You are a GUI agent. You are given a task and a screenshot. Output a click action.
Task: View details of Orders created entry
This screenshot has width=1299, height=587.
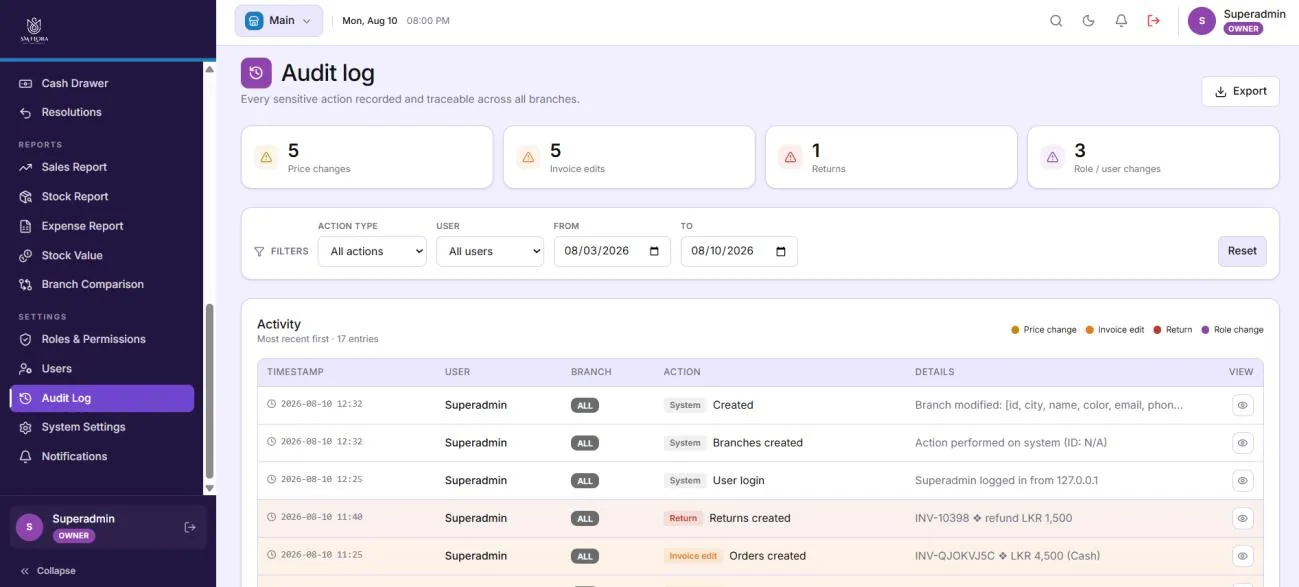[1242, 556]
